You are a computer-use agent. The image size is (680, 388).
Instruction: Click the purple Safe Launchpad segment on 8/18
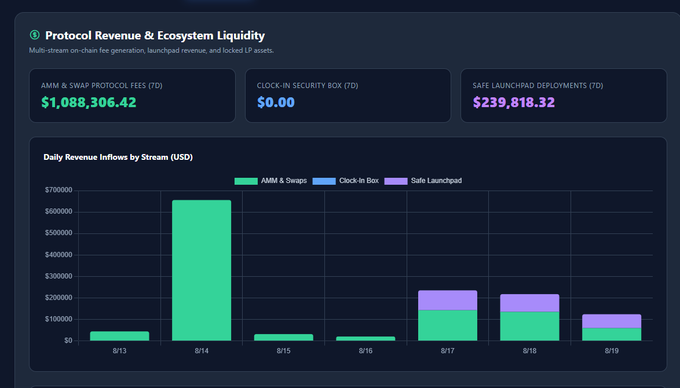(x=530, y=303)
